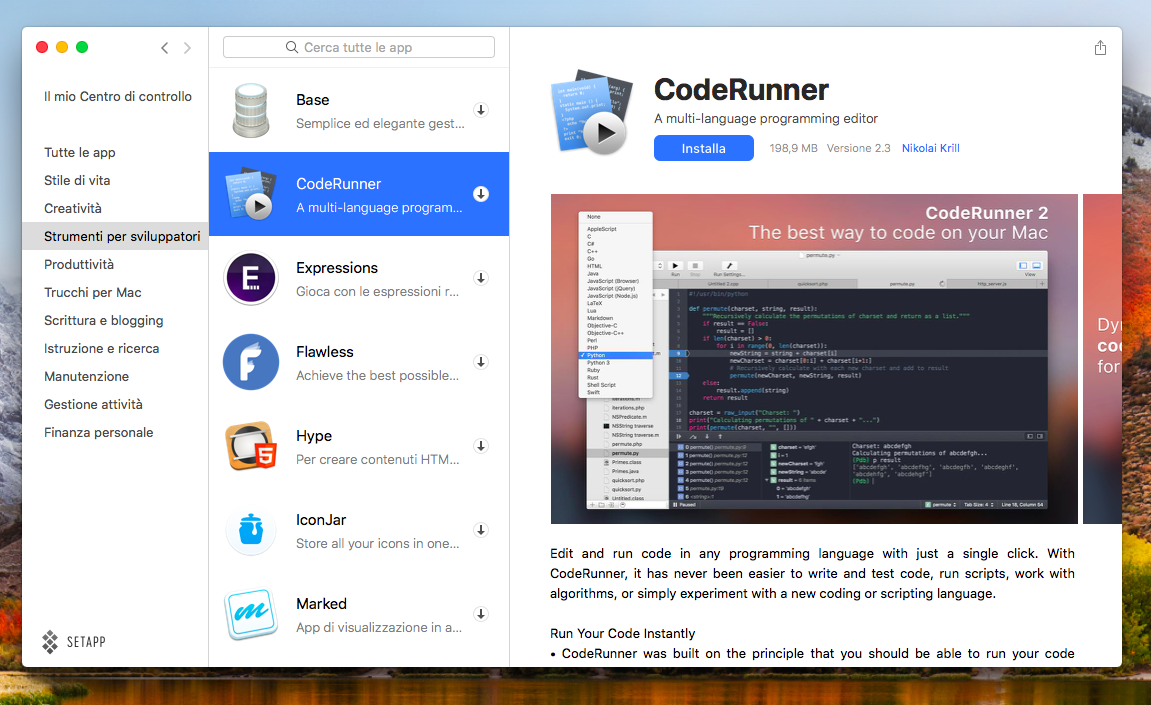This screenshot has width=1151, height=705.
Task: Click the Marked app icon
Action: (251, 614)
